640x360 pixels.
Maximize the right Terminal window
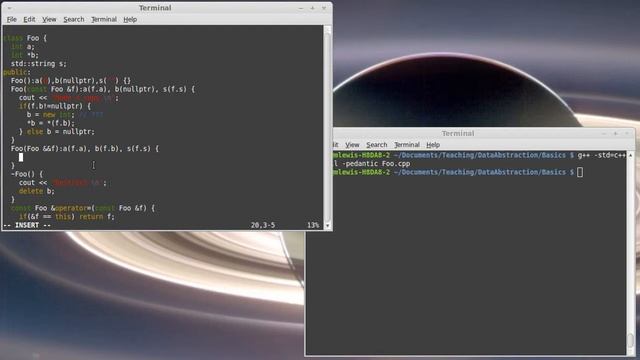[616, 133]
